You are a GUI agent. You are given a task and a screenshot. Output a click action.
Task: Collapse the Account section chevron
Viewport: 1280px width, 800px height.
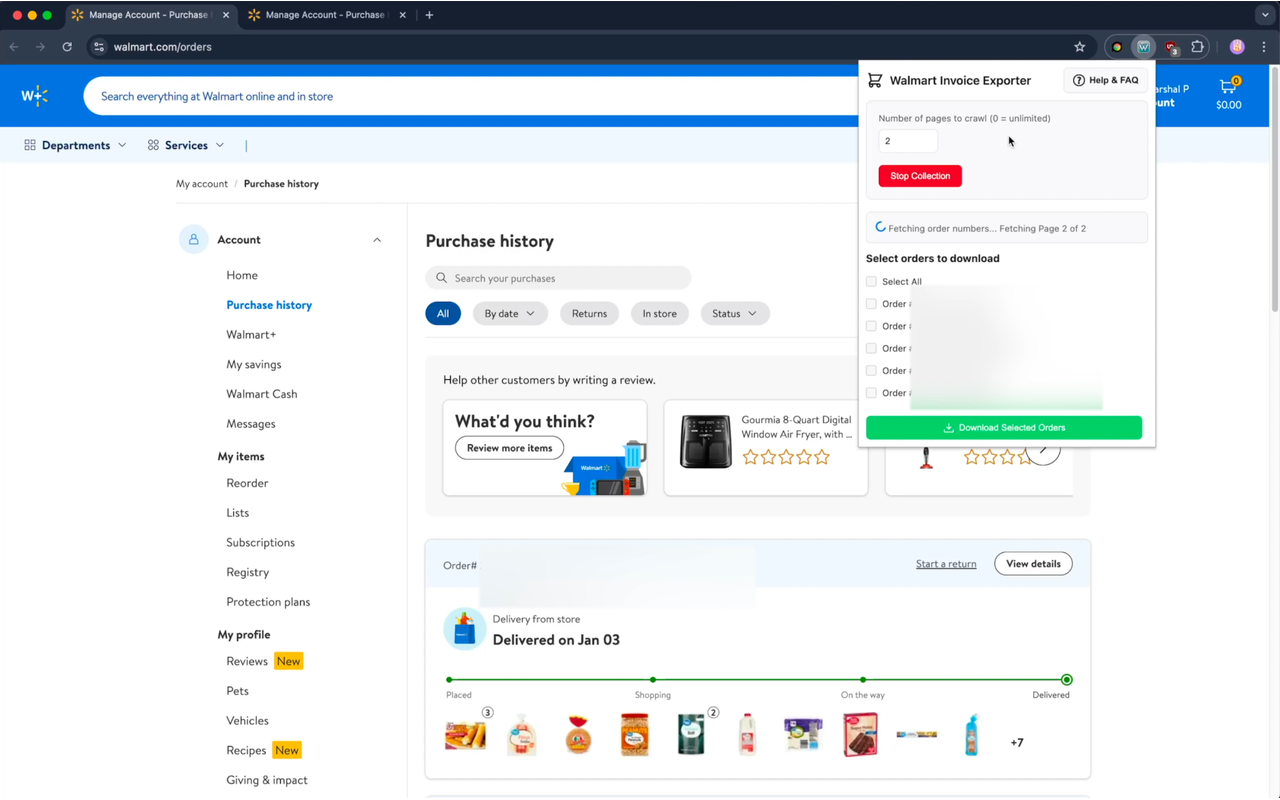click(x=377, y=239)
